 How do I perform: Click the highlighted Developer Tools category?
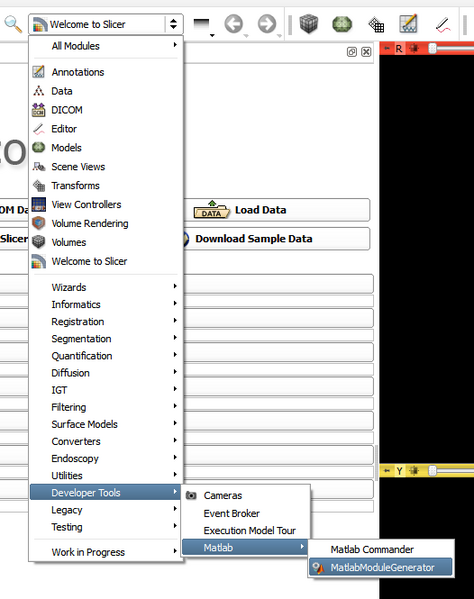coord(106,492)
